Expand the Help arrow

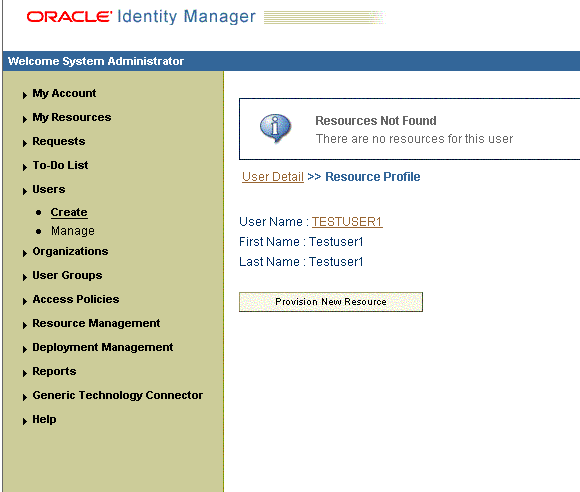[x=24, y=422]
